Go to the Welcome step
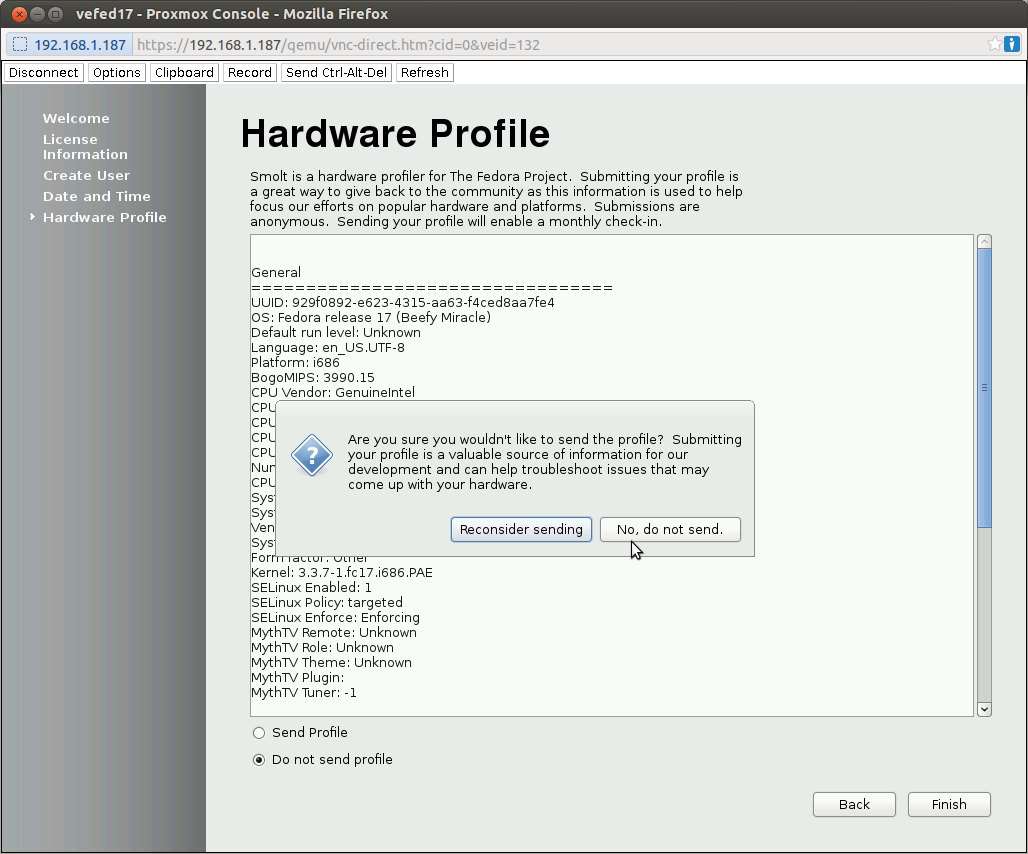 coord(76,118)
